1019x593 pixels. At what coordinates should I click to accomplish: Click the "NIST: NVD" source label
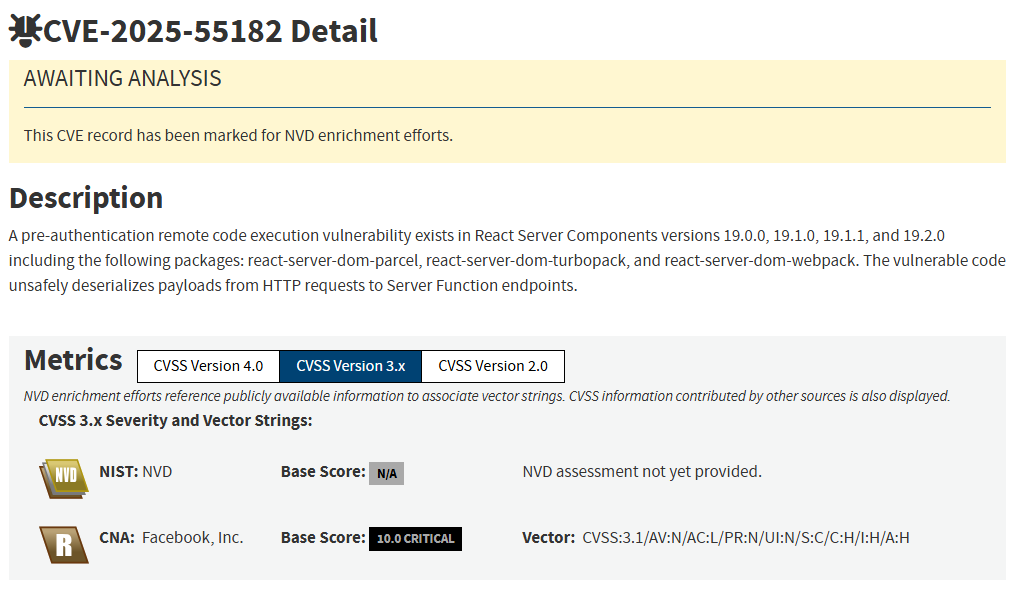click(x=136, y=471)
